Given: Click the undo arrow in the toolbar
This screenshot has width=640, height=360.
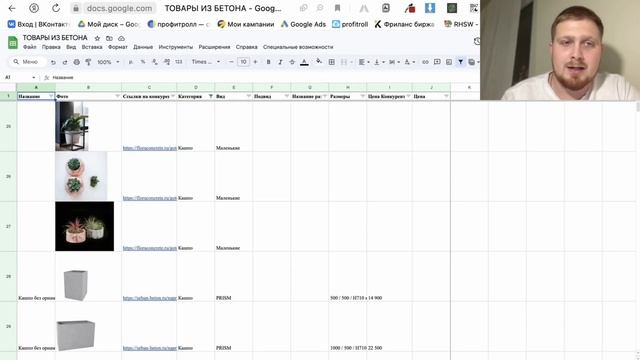Looking at the screenshot, I should [x=53, y=62].
